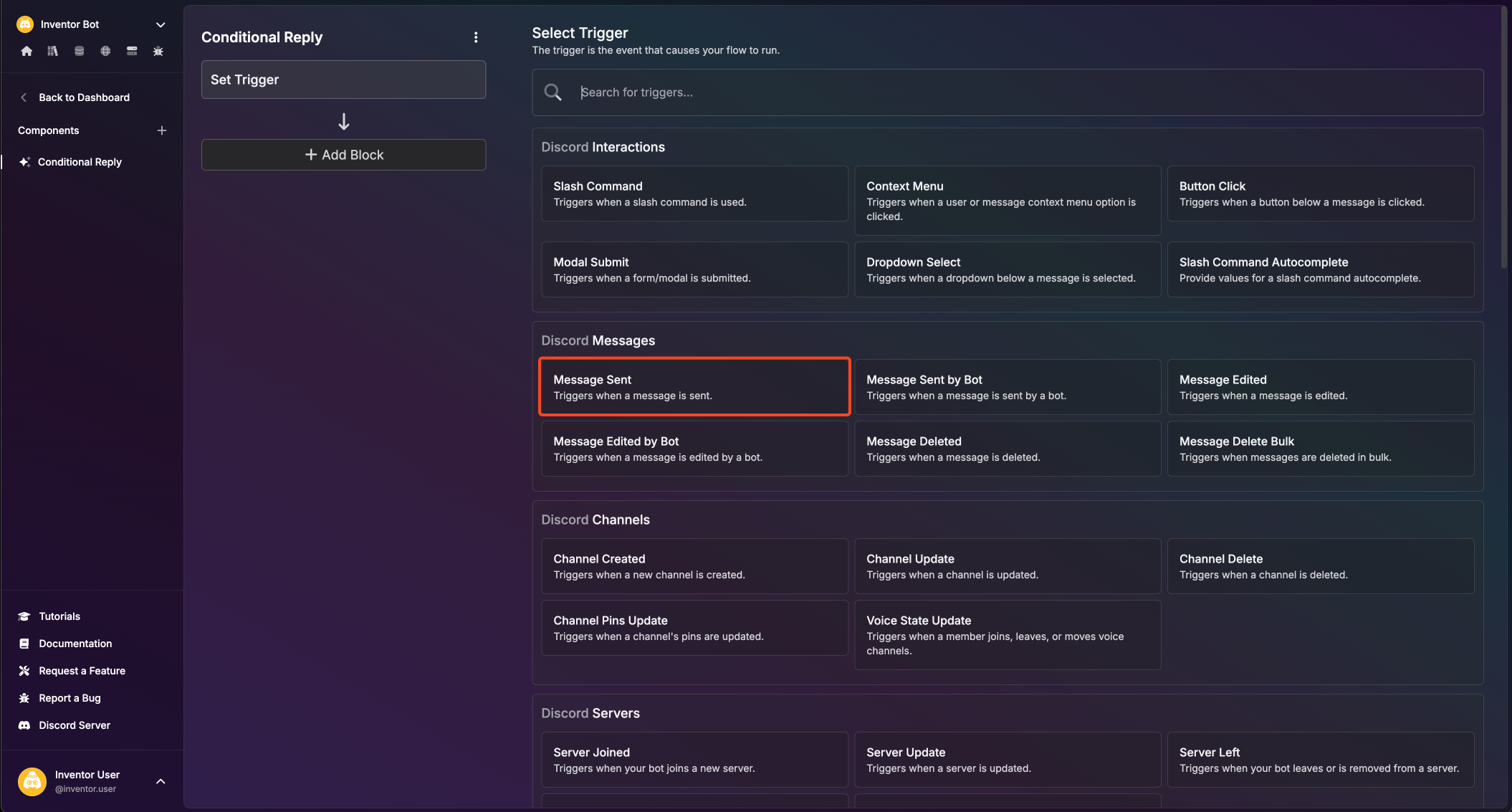Click the Request a Feature tools icon
Screen dimensions: 1512x812
click(x=24, y=671)
